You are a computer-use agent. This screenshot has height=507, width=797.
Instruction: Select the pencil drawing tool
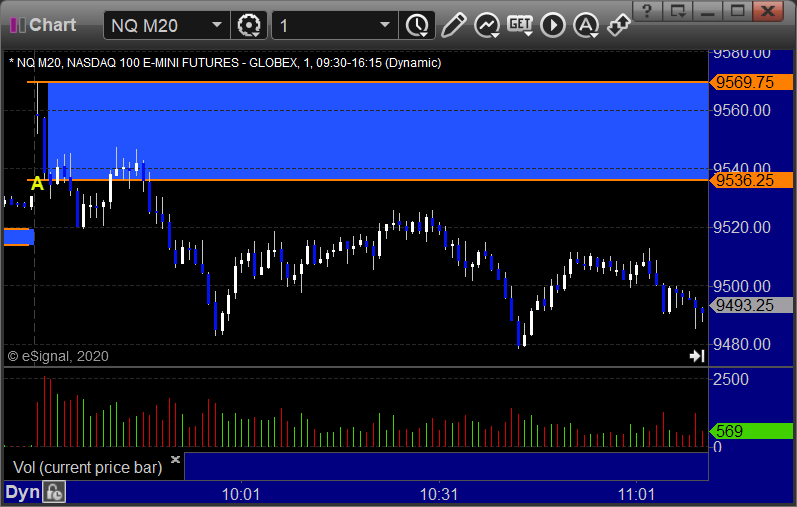[x=453, y=25]
